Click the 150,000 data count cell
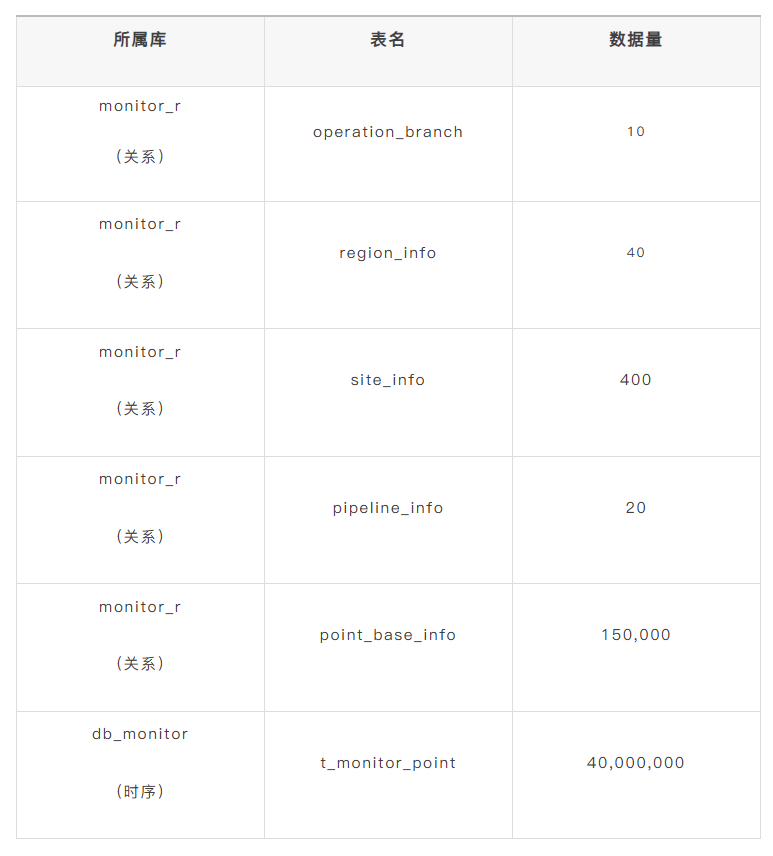This screenshot has height=856, width=773. 636,635
